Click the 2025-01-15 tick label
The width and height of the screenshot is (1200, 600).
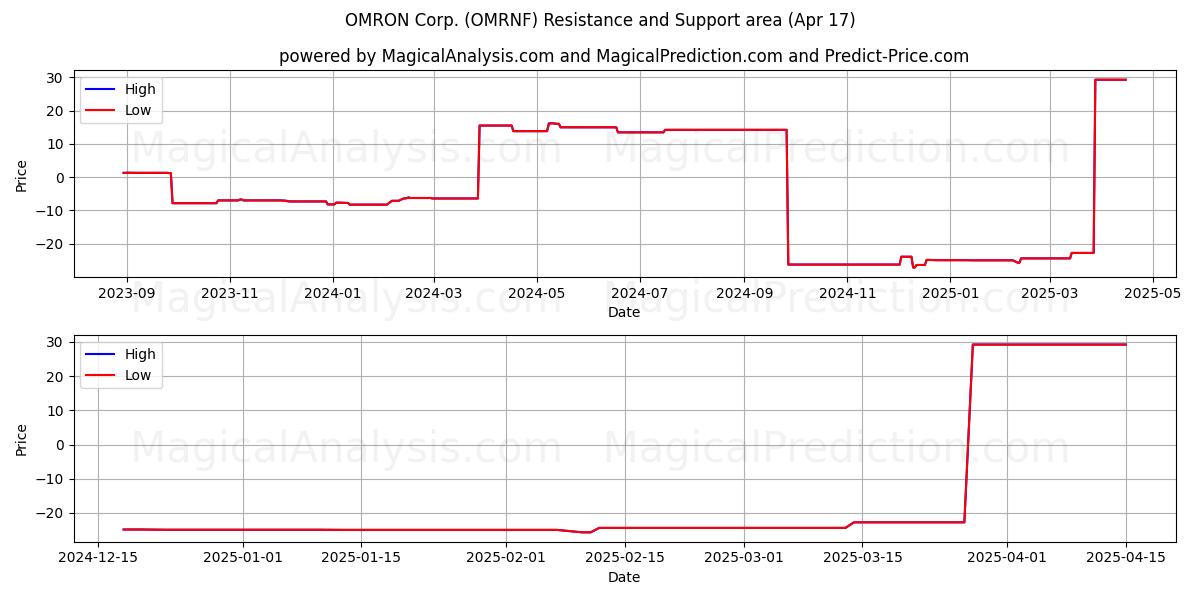[361, 558]
